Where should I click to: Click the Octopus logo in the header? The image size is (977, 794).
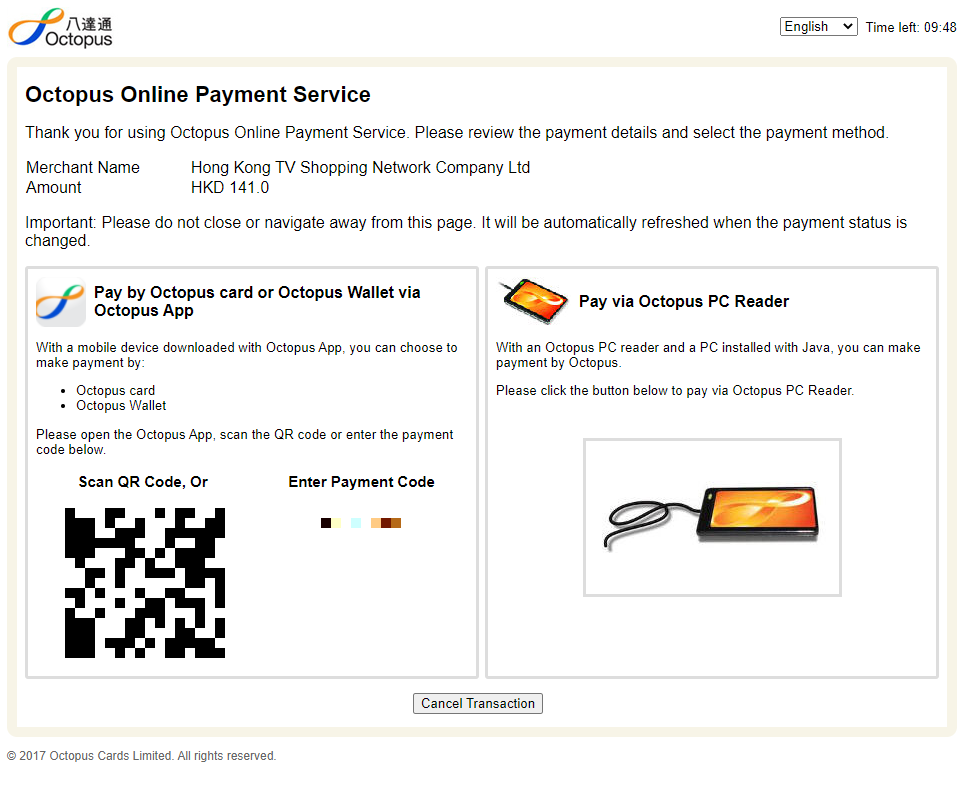click(60, 27)
